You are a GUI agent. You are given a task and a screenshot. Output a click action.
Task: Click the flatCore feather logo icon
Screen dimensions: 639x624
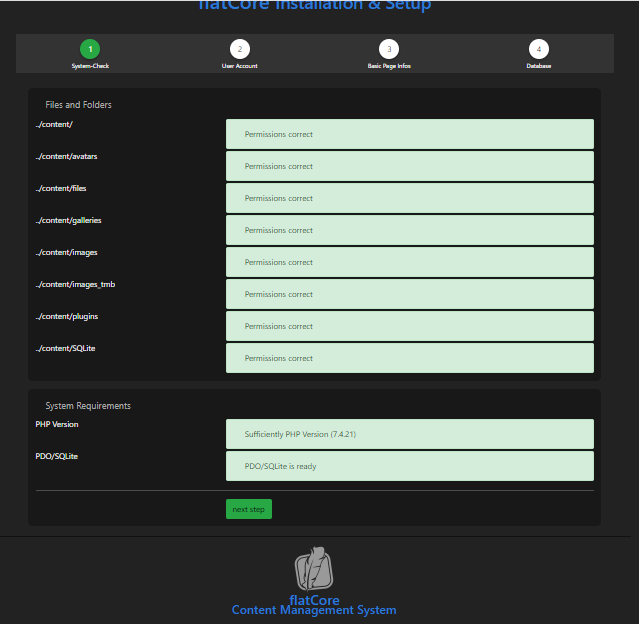tap(314, 569)
